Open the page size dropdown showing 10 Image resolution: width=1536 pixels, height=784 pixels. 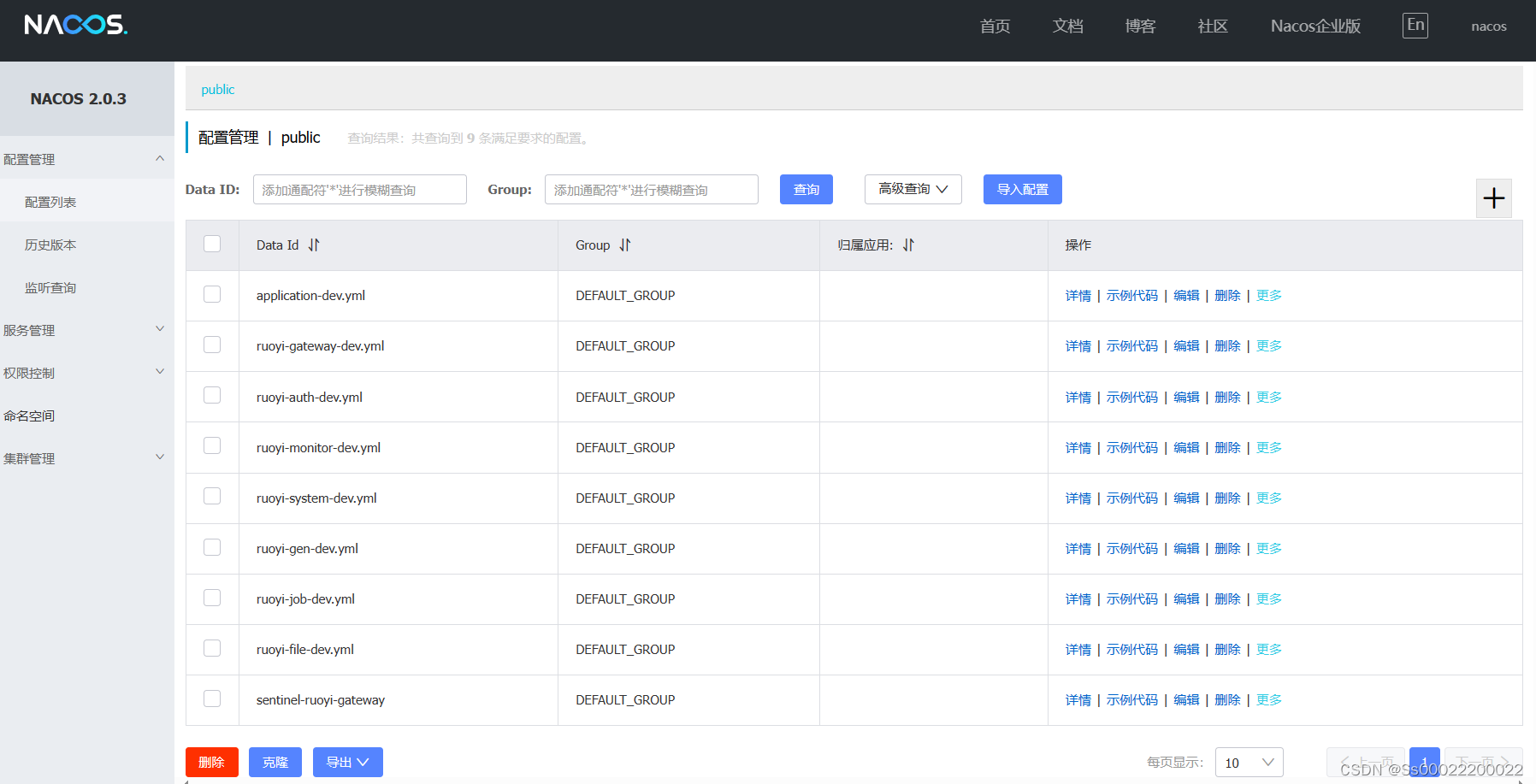point(1248,762)
